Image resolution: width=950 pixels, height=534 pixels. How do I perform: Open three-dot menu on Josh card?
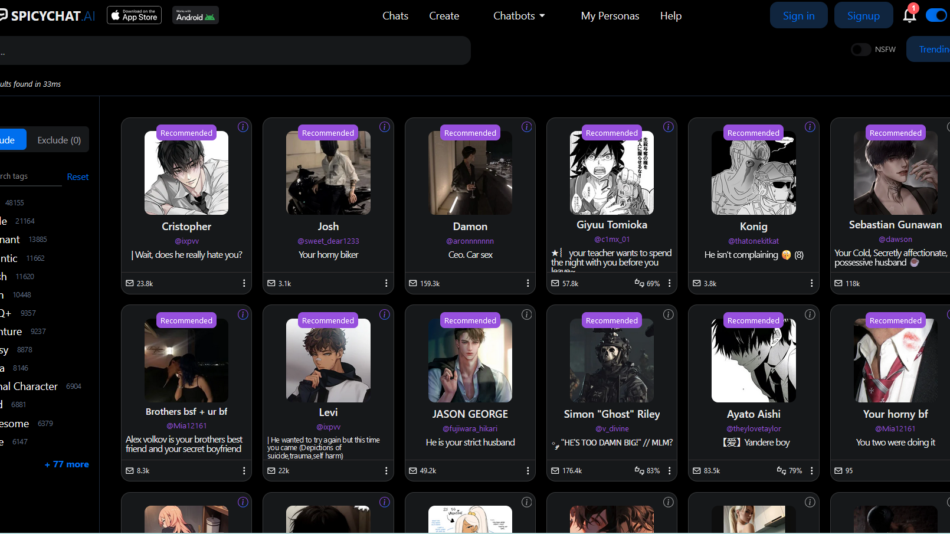386,283
